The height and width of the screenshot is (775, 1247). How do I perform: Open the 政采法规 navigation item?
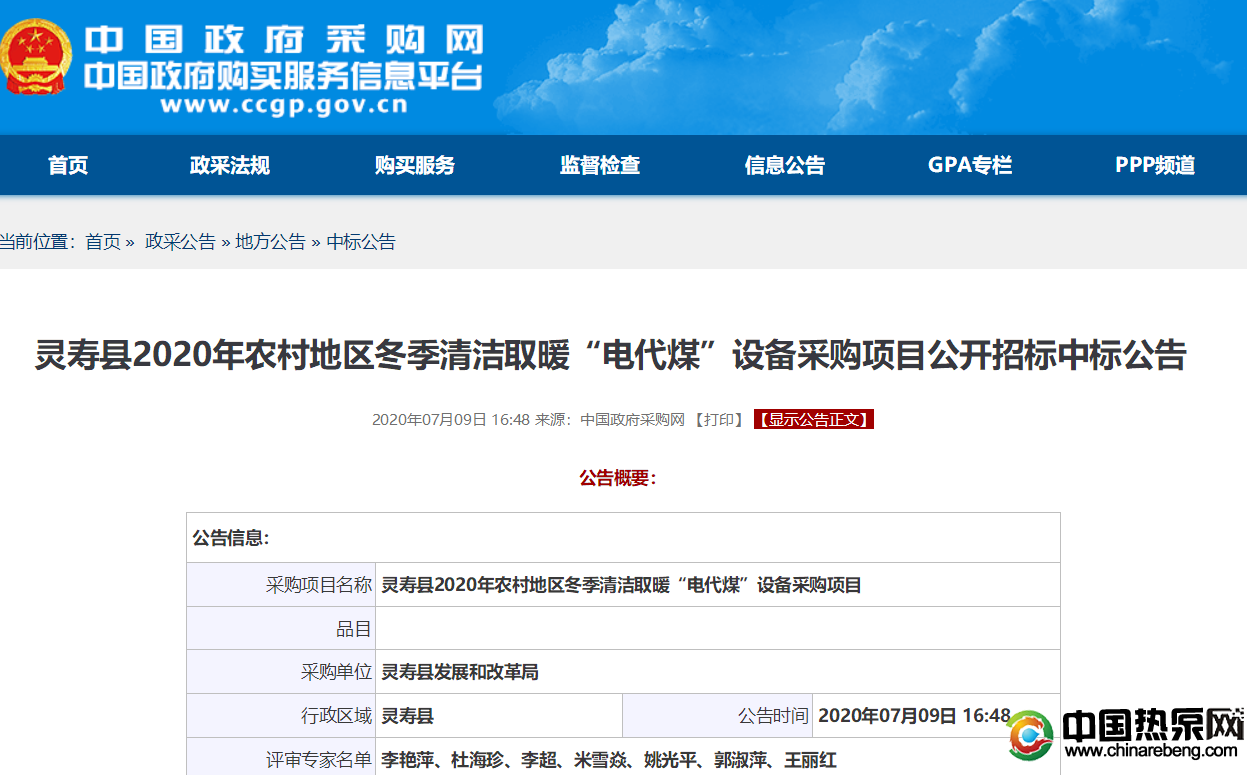[230, 165]
